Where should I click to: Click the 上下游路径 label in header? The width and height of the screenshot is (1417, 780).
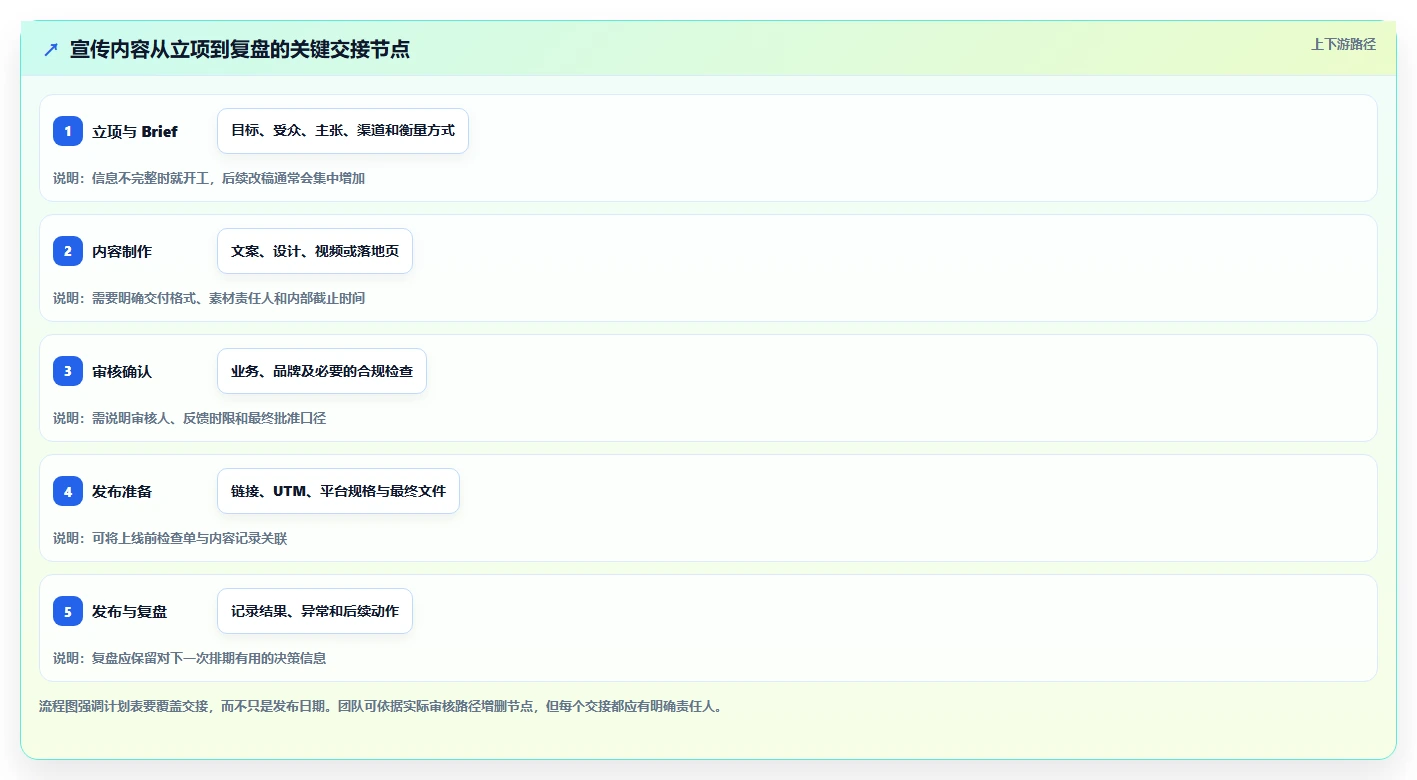pyautogui.click(x=1343, y=44)
